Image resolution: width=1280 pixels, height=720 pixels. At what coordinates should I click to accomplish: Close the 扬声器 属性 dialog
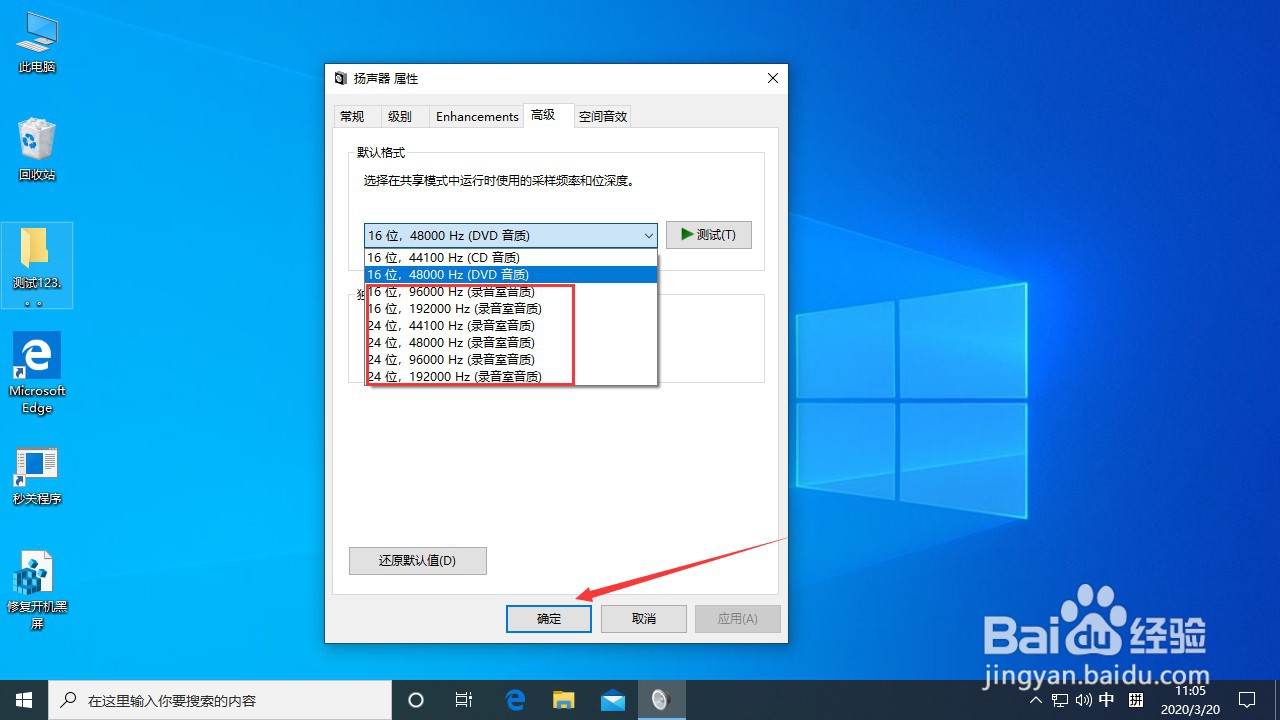pyautogui.click(x=772, y=78)
